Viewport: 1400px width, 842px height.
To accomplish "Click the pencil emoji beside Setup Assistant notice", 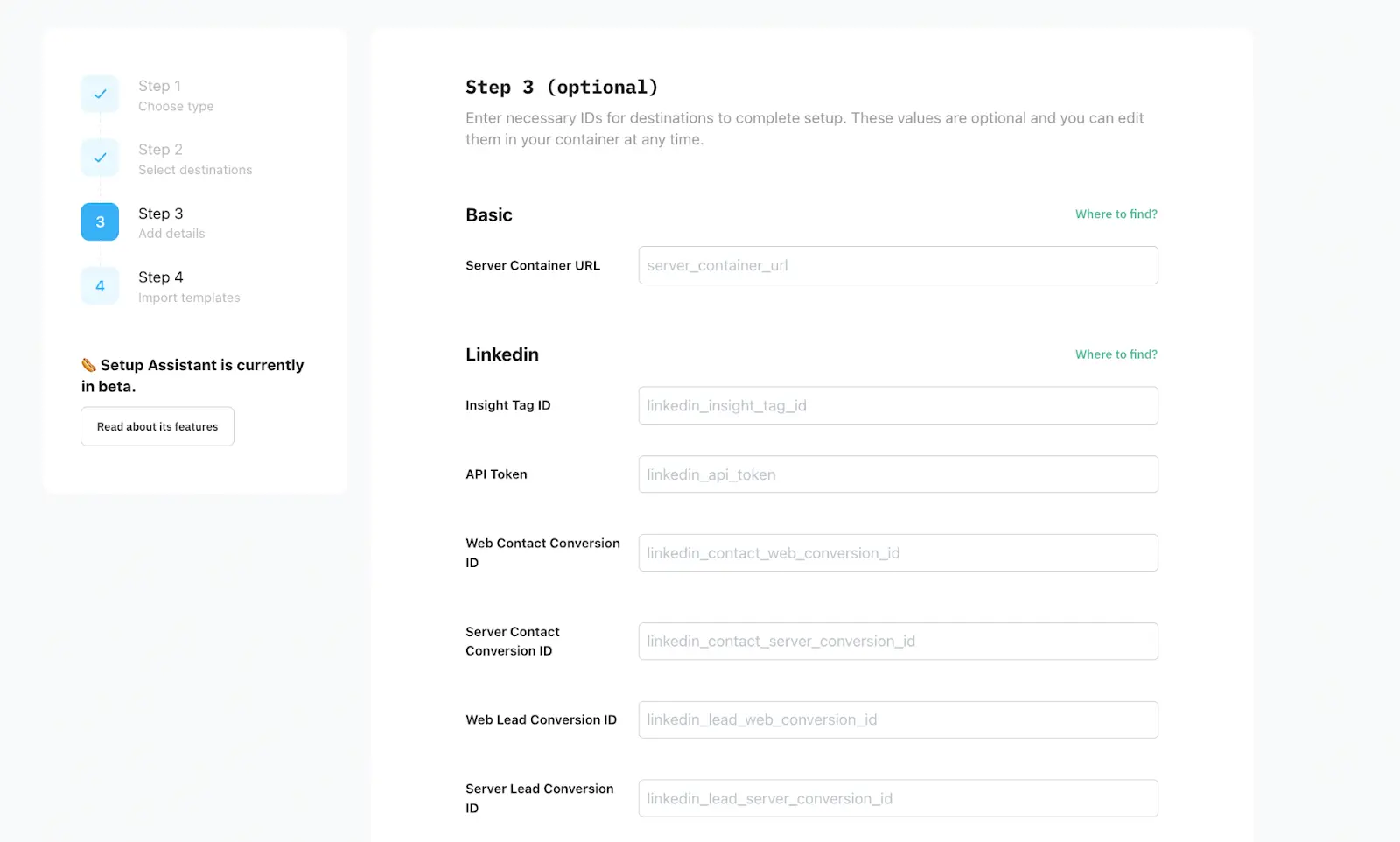I will point(87,365).
